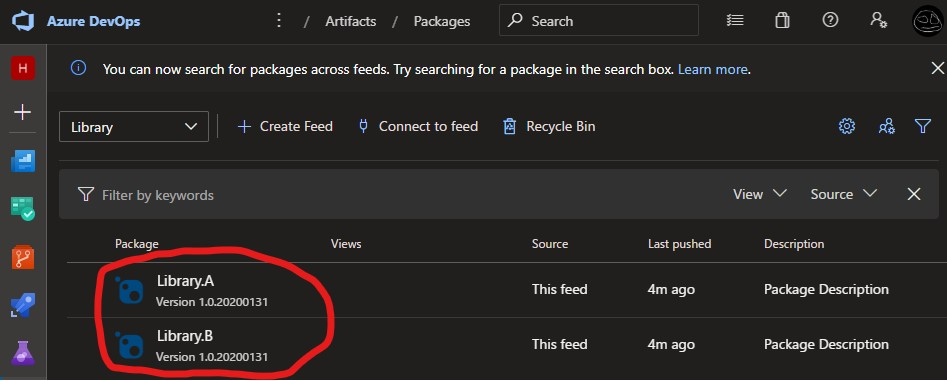Click Package Description in Library.A row
The image size is (947, 381).
coord(826,290)
